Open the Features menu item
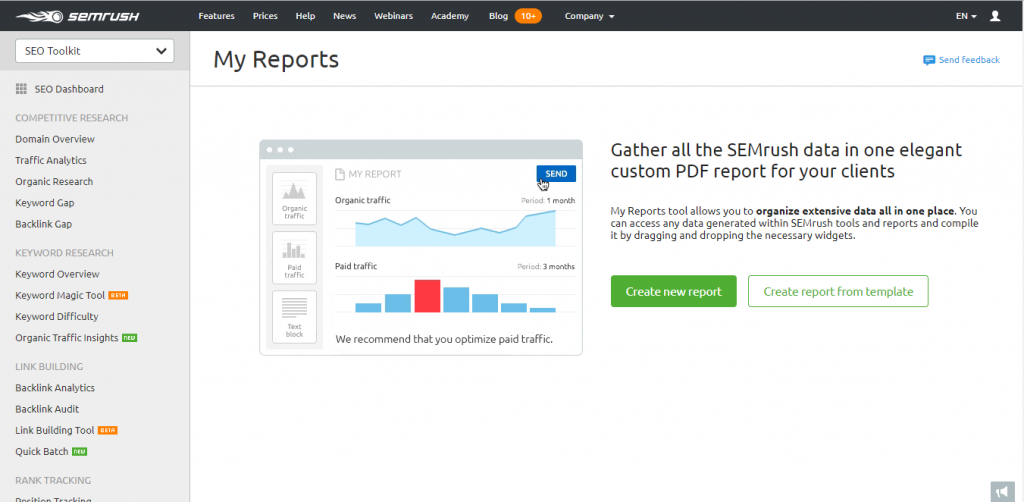Screen dimensions: 1024x502 pos(216,16)
